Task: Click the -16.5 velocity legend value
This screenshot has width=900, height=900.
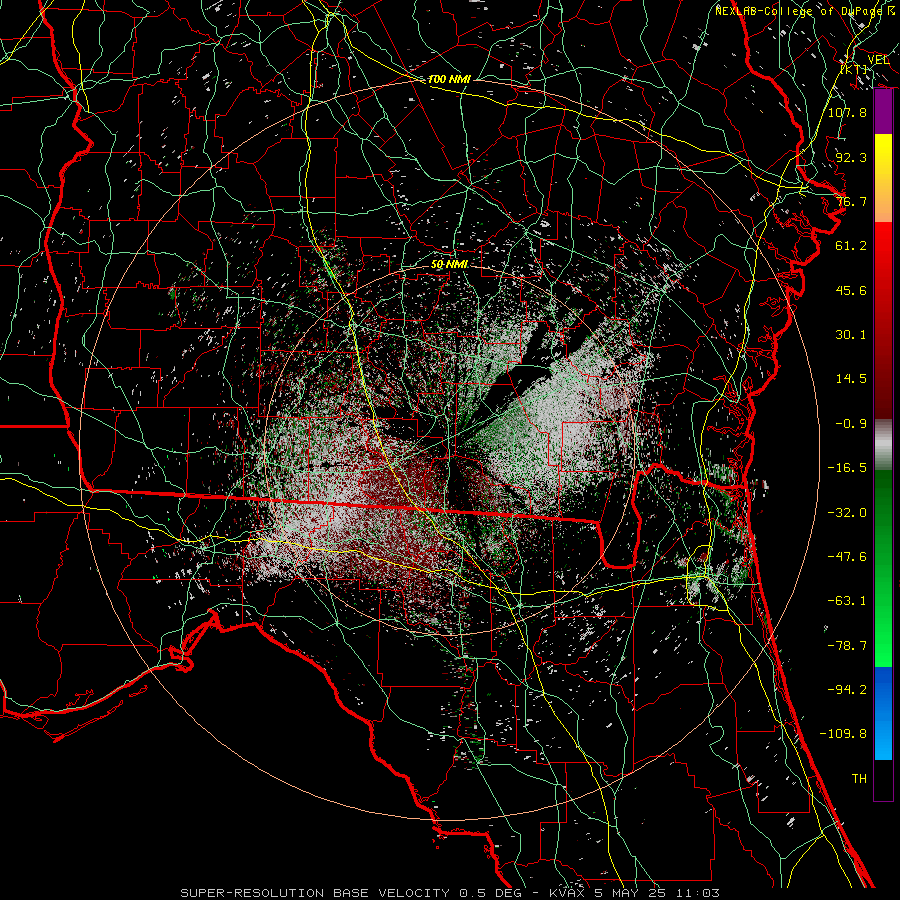Action: (847, 468)
